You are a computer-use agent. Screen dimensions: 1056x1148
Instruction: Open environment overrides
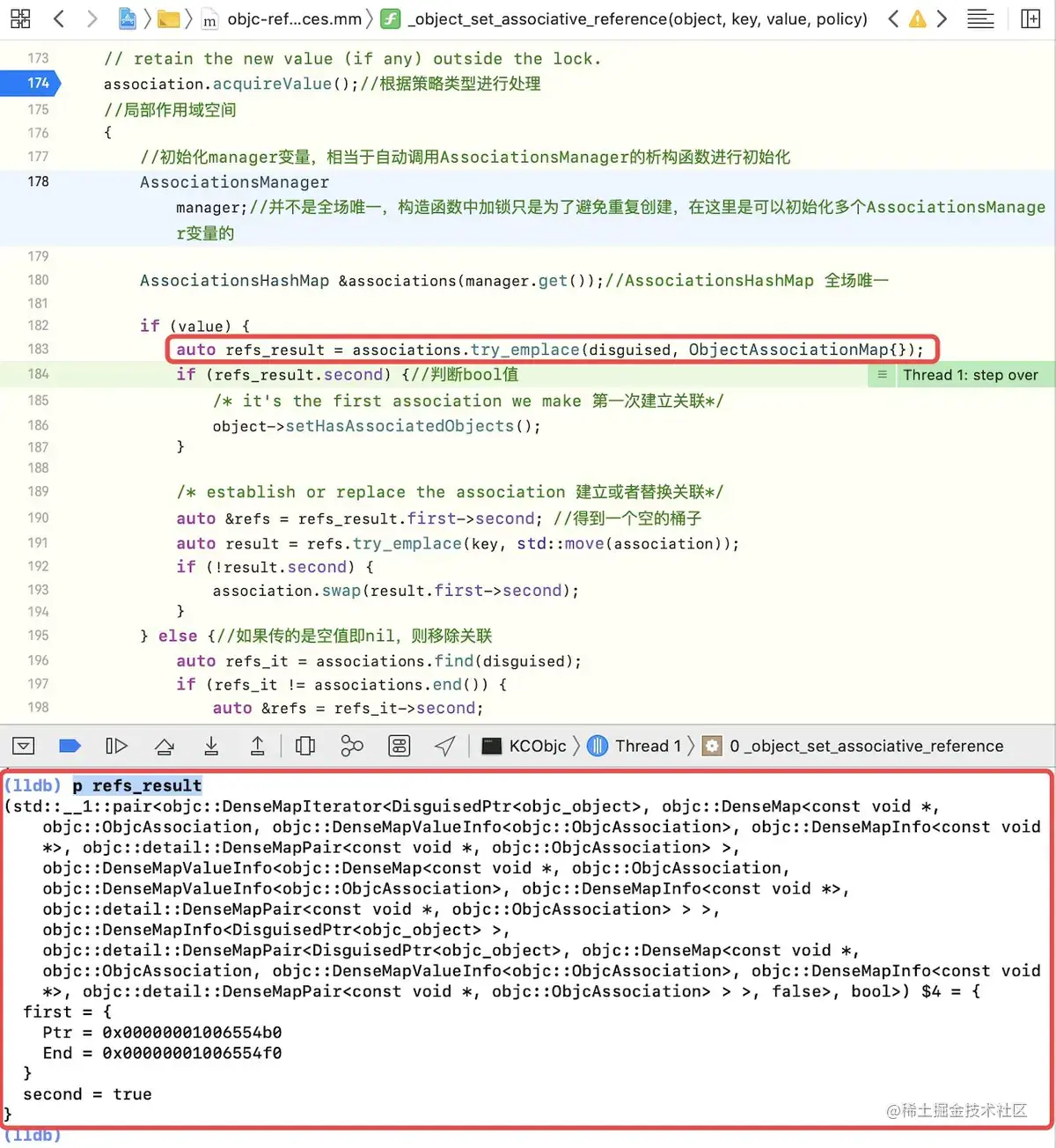coord(400,747)
